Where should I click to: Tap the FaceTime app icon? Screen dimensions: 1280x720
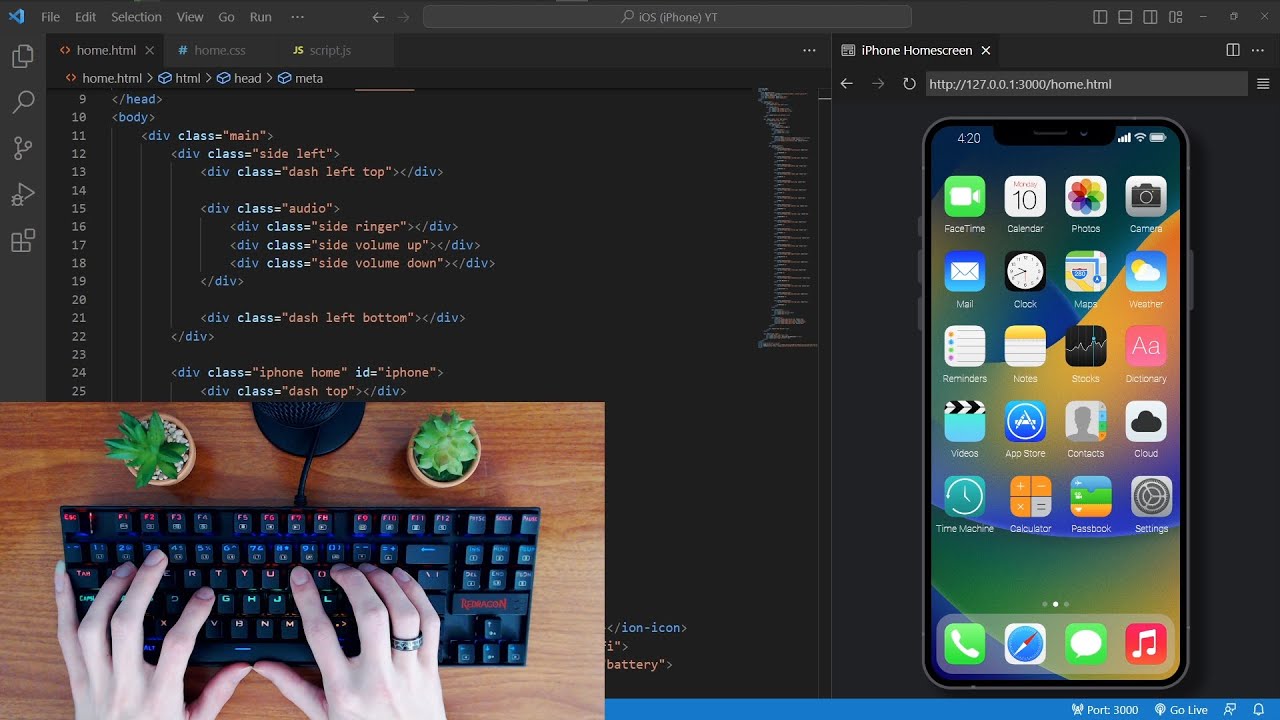click(965, 197)
